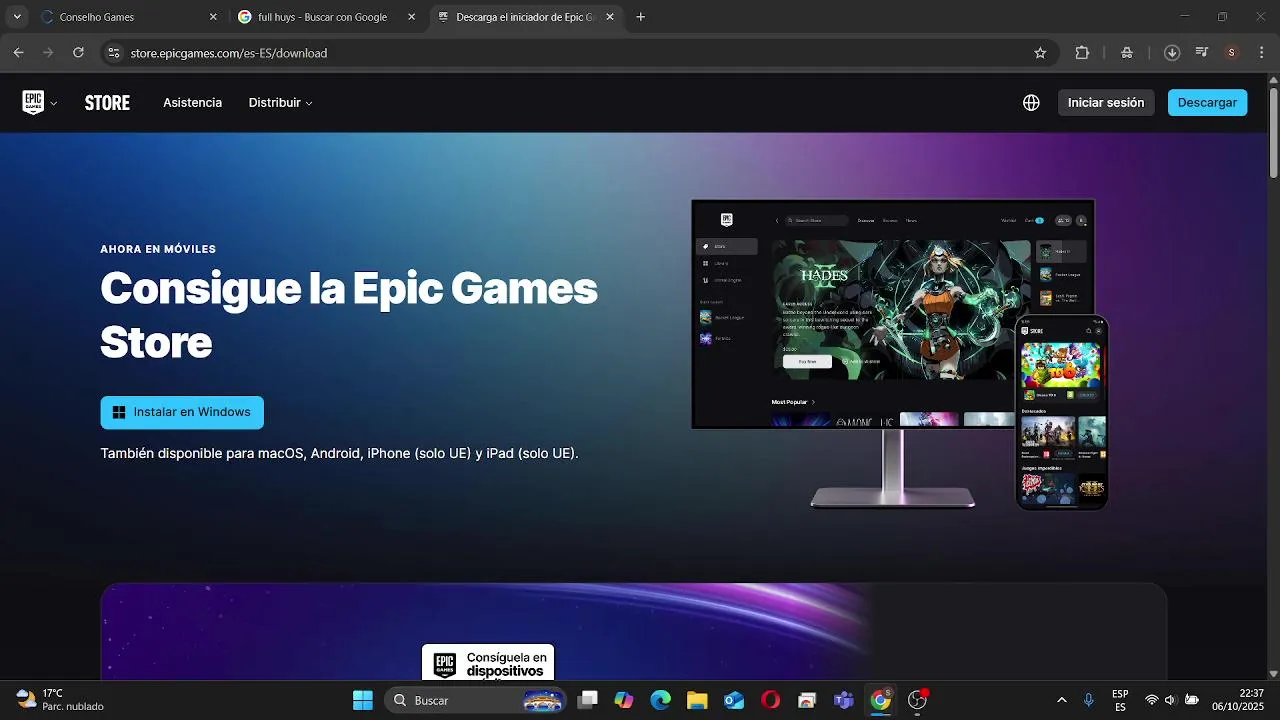Screen dimensions: 1280x720
Task: Open Chrome icon on the taskbar
Action: (x=881, y=700)
